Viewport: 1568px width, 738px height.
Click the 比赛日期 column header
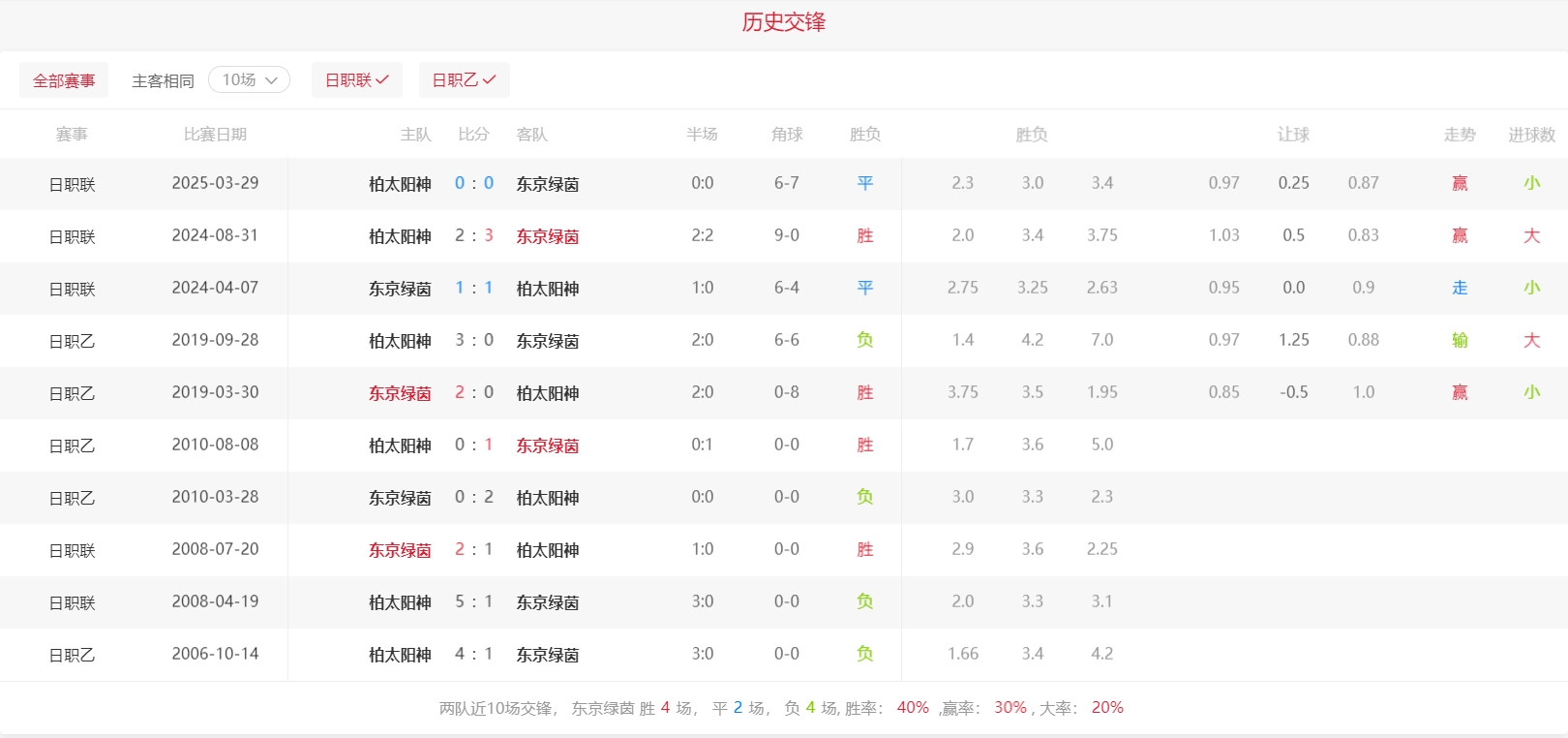pyautogui.click(x=215, y=135)
